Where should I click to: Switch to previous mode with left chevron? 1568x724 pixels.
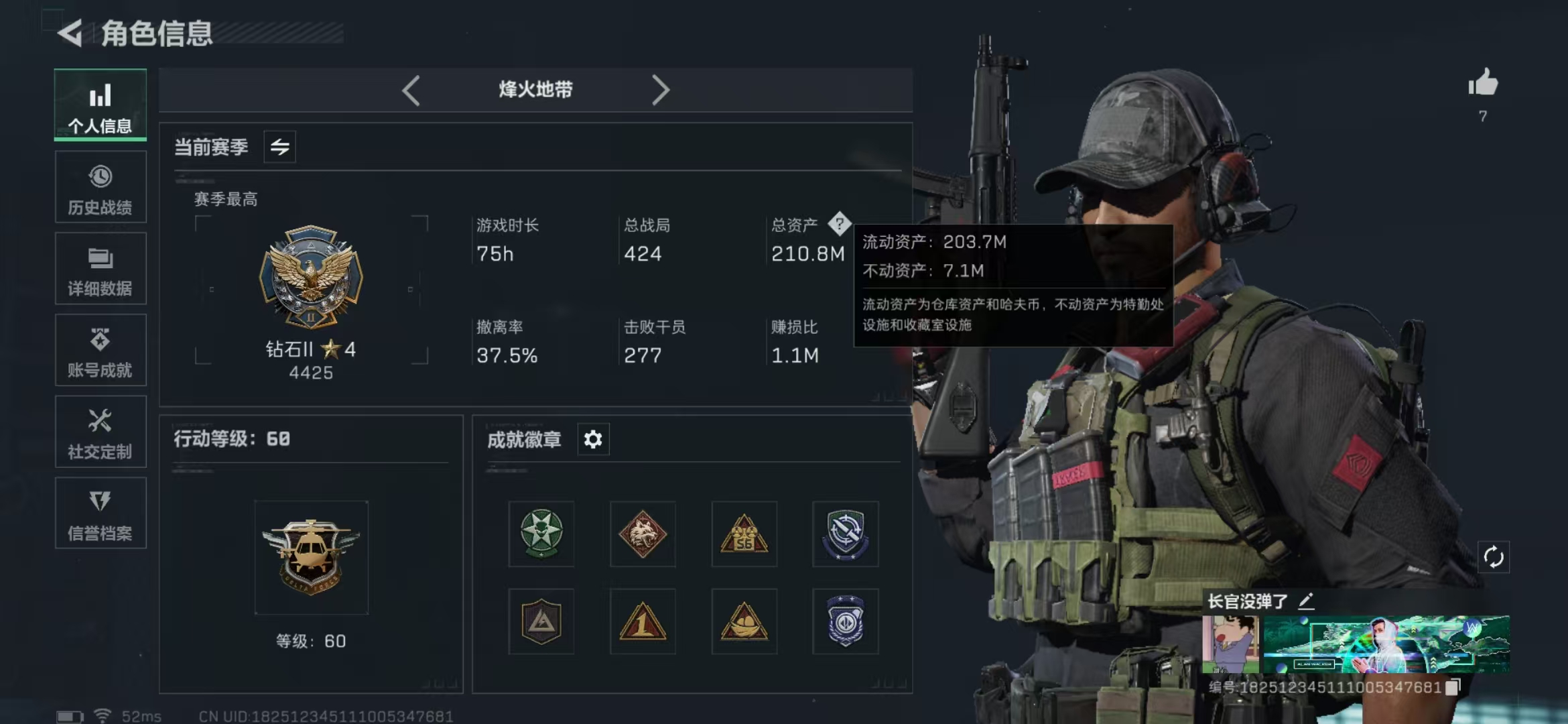coord(411,90)
